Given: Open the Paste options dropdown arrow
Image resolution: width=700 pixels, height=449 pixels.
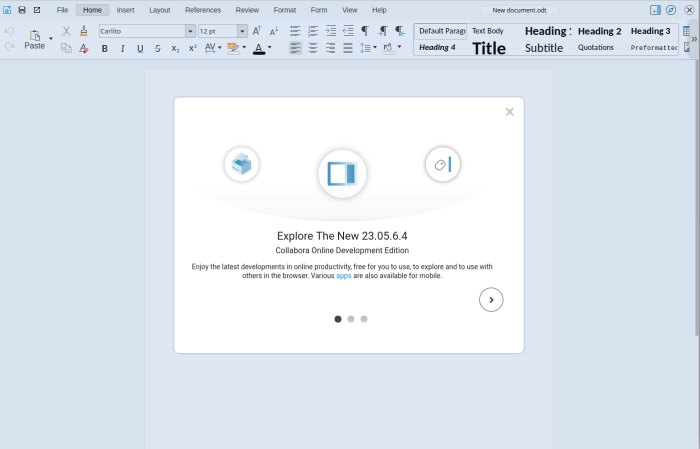Looking at the screenshot, I should coord(51,38).
